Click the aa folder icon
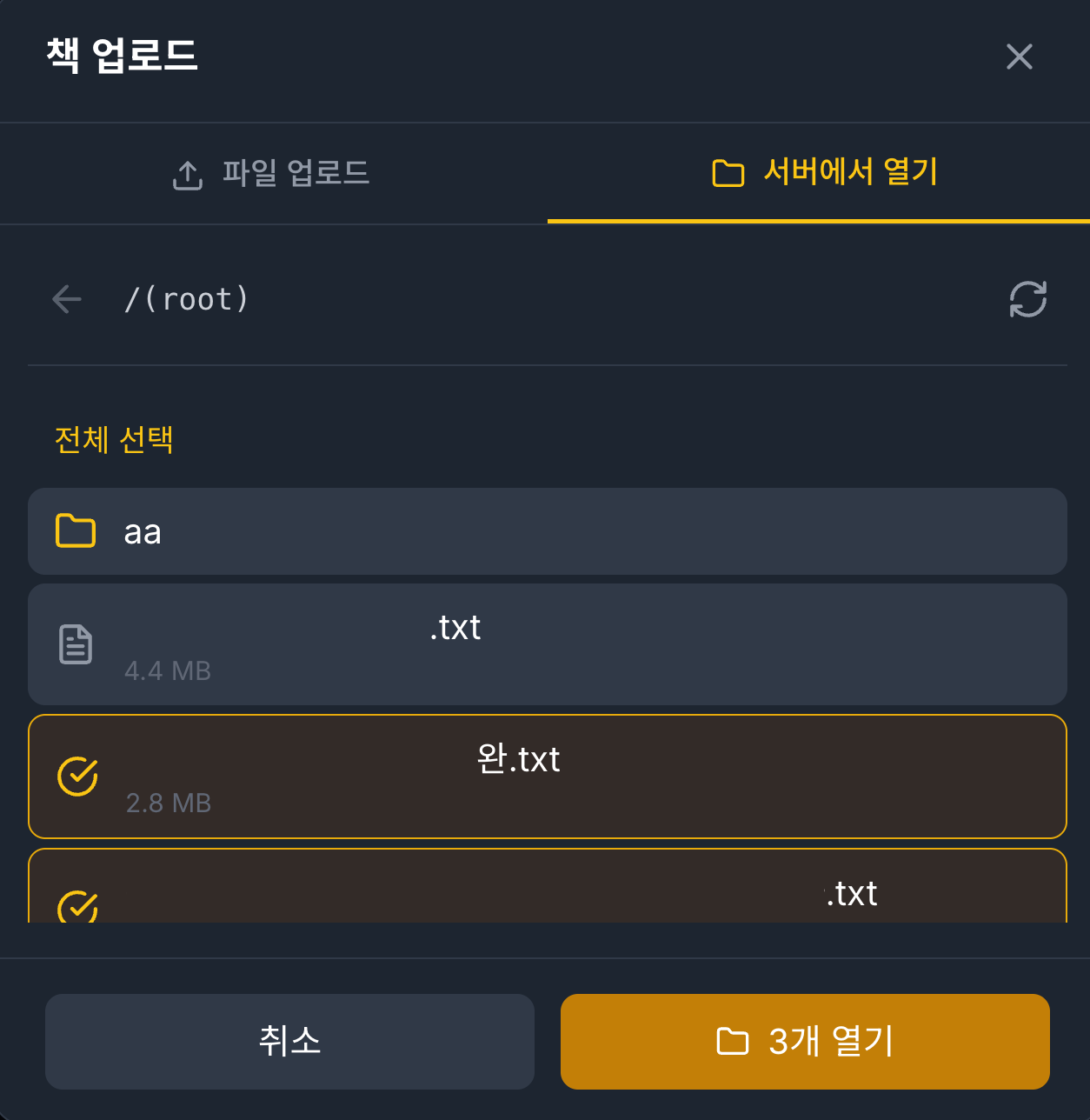The image size is (1090, 1120). (x=76, y=530)
